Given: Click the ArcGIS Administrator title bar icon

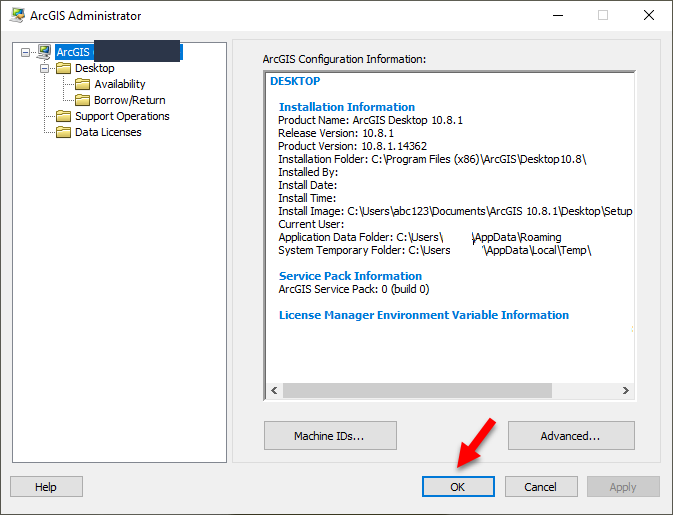Looking at the screenshot, I should pyautogui.click(x=18, y=15).
